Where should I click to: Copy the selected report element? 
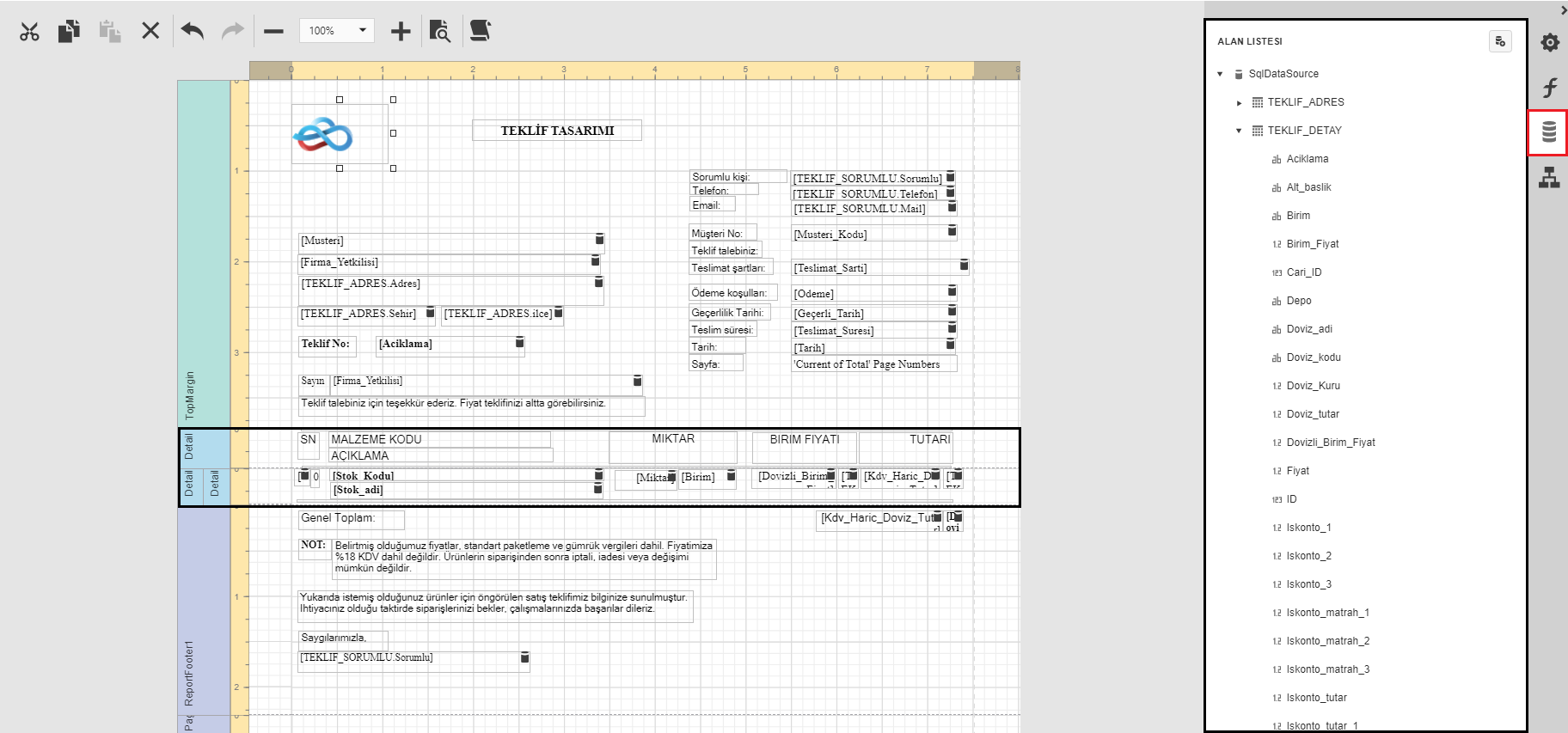click(x=69, y=32)
